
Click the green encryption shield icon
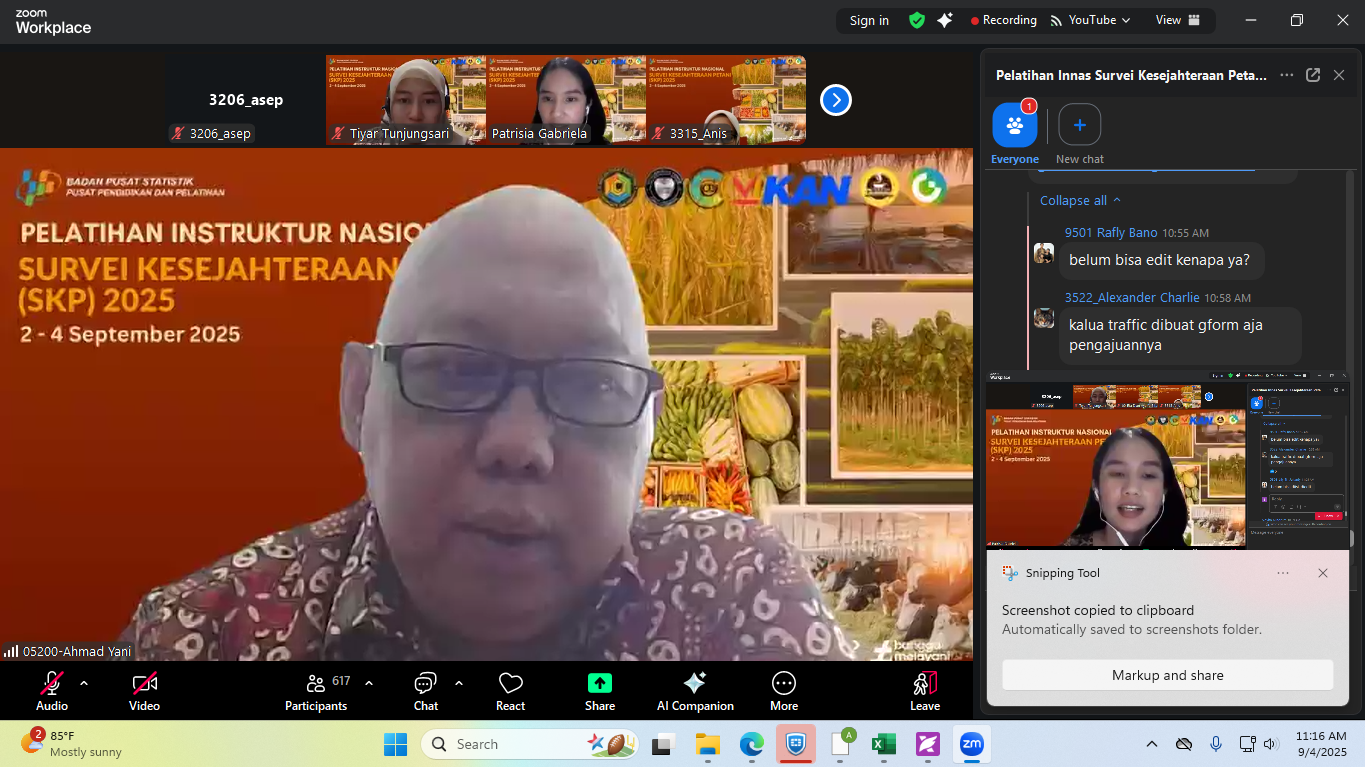click(x=916, y=20)
